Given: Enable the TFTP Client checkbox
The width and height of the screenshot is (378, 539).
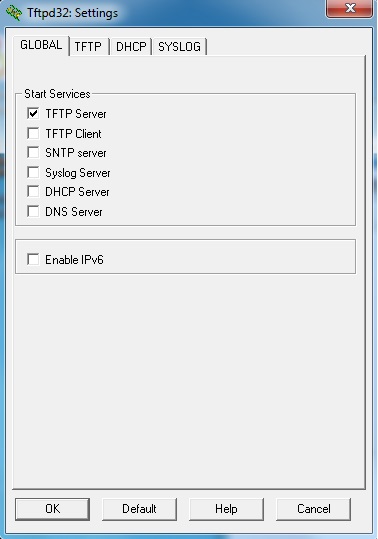Looking at the screenshot, I should click(33, 133).
